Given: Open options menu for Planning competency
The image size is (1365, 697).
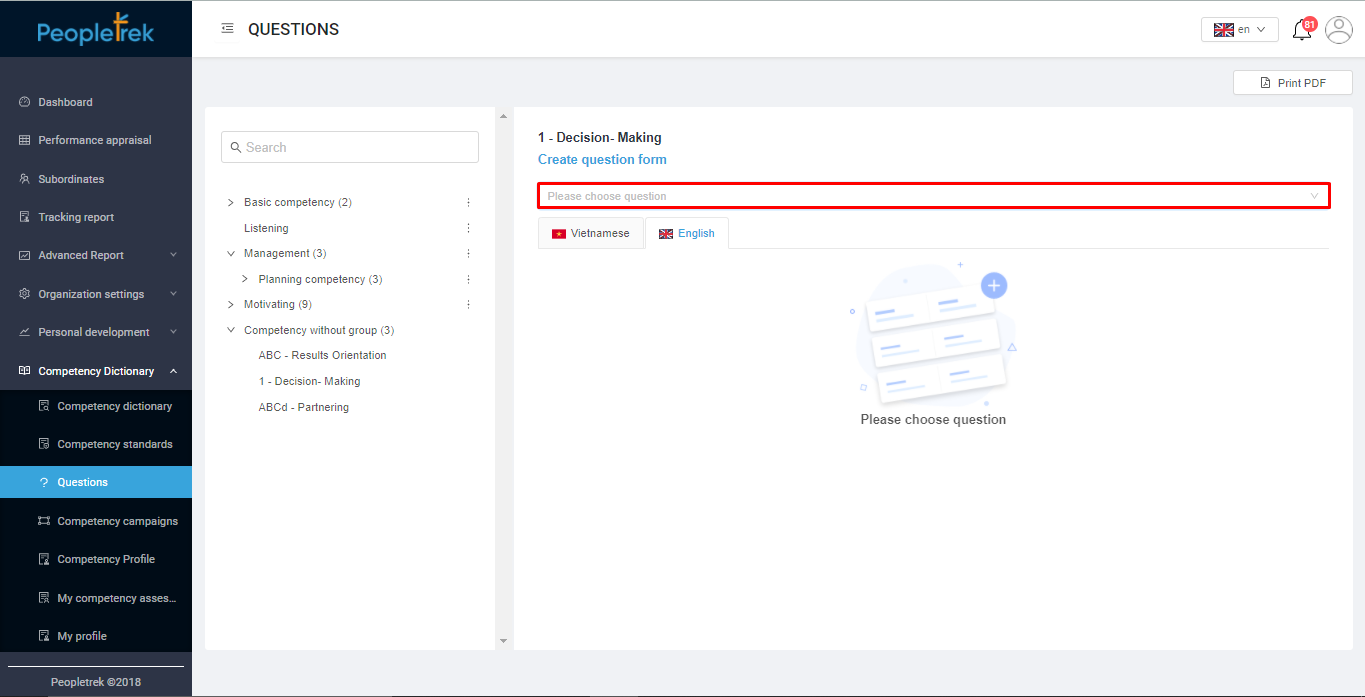Looking at the screenshot, I should point(468,279).
